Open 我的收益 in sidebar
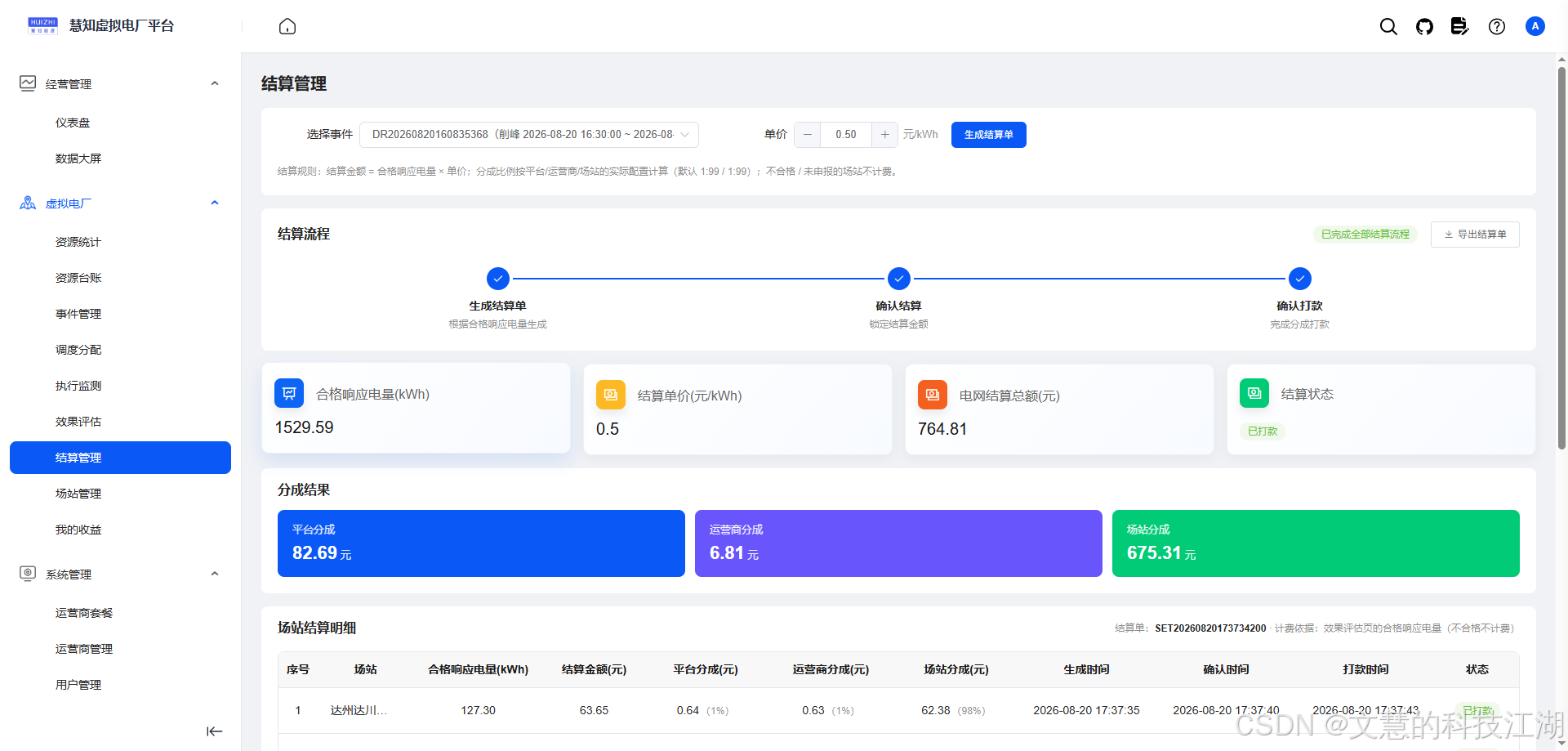Viewport: 1568px width, 751px height. (120, 530)
